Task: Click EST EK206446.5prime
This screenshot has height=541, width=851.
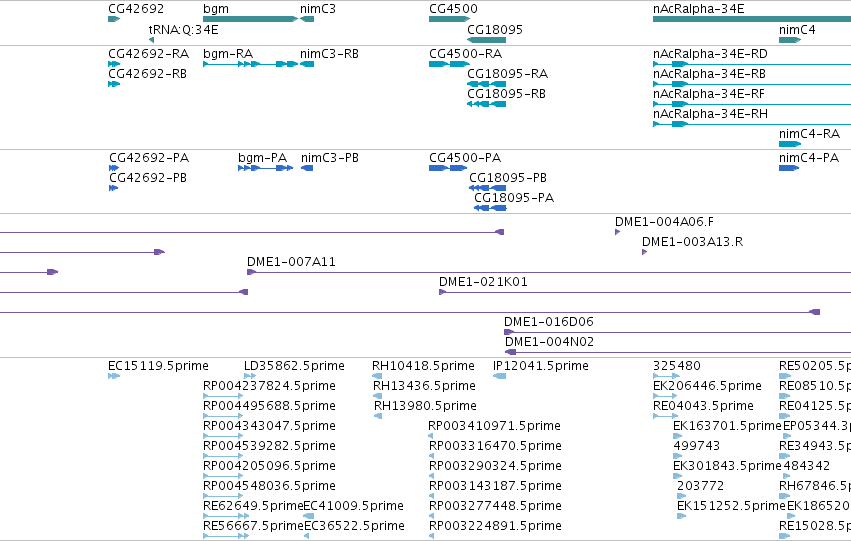Action: 707,386
